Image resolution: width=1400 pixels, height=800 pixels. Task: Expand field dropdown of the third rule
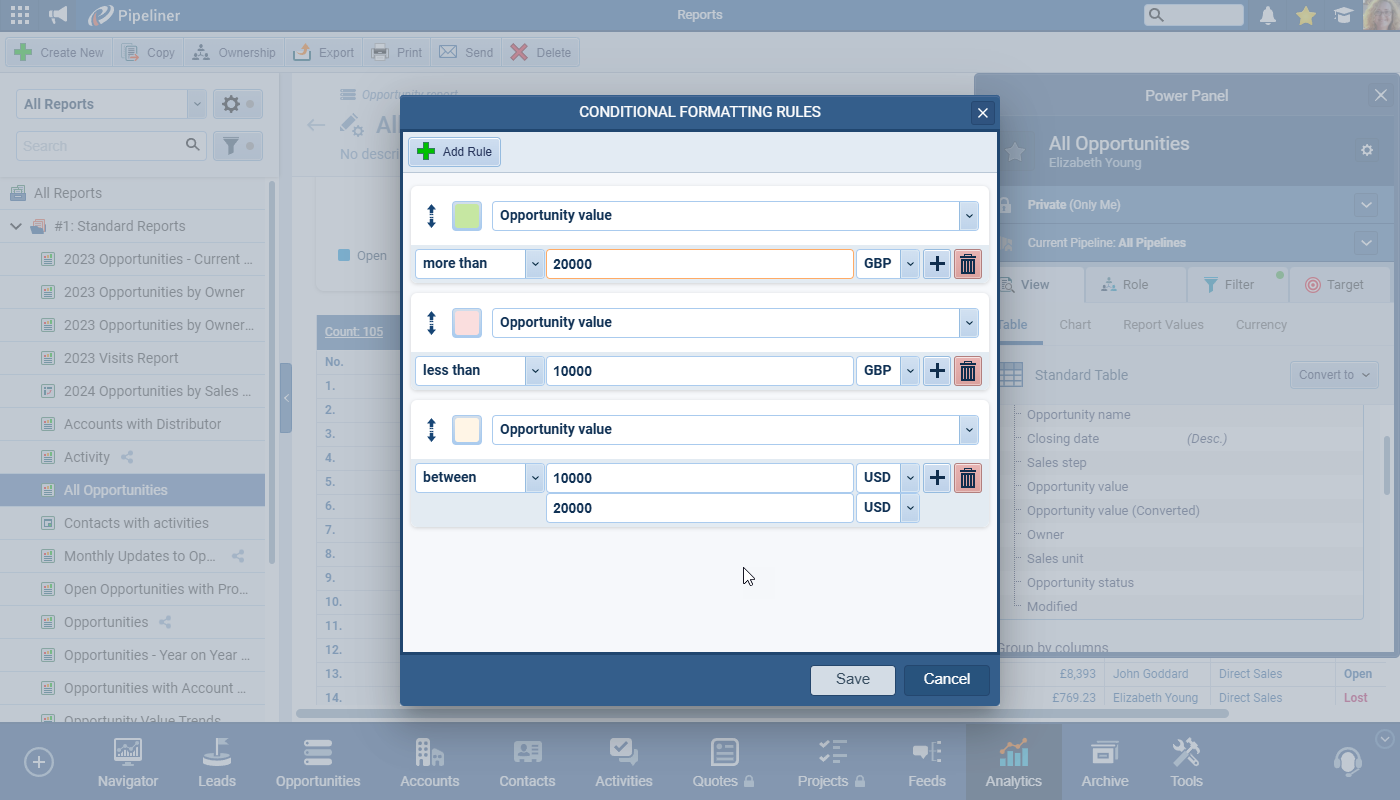point(967,430)
